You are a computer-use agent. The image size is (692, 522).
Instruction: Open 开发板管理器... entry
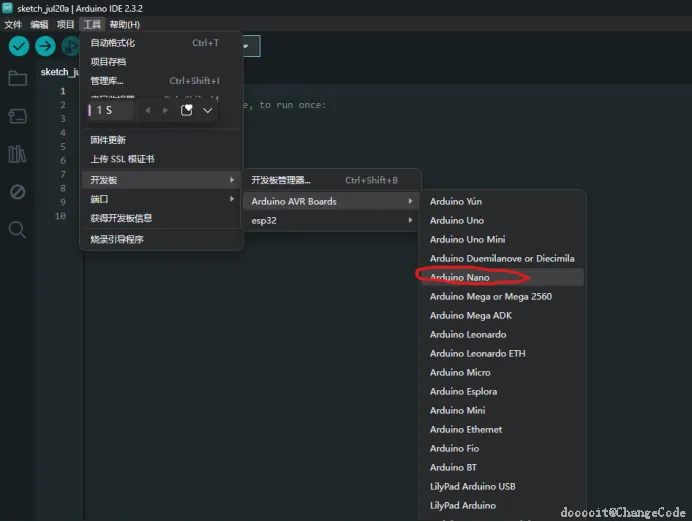331,180
